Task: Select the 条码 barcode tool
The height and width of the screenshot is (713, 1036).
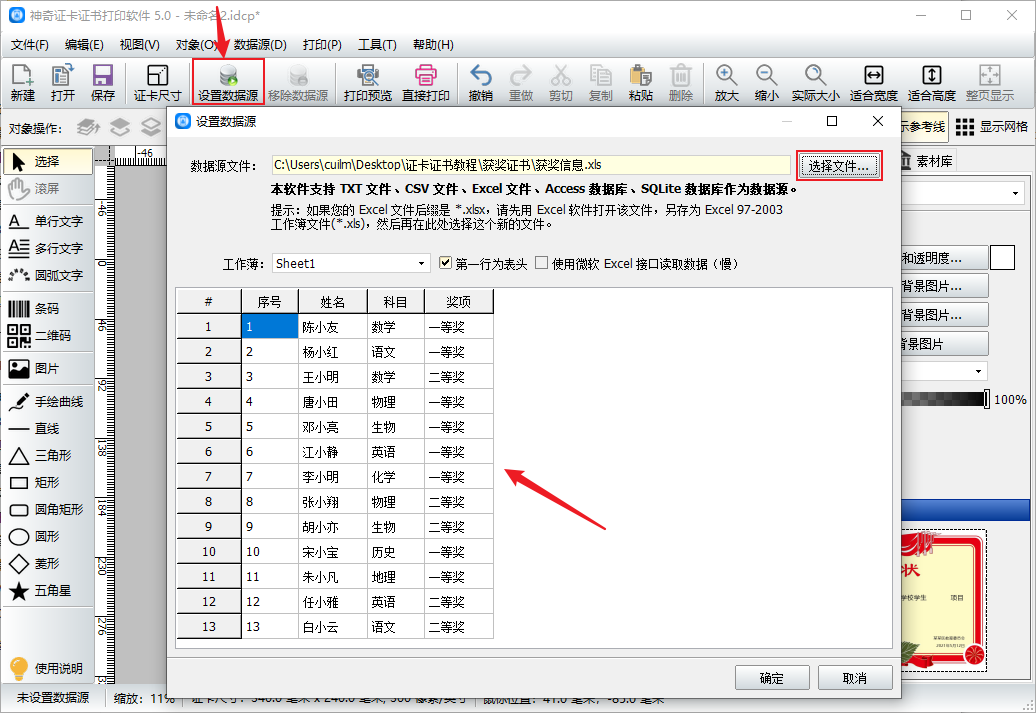Action: click(x=48, y=309)
